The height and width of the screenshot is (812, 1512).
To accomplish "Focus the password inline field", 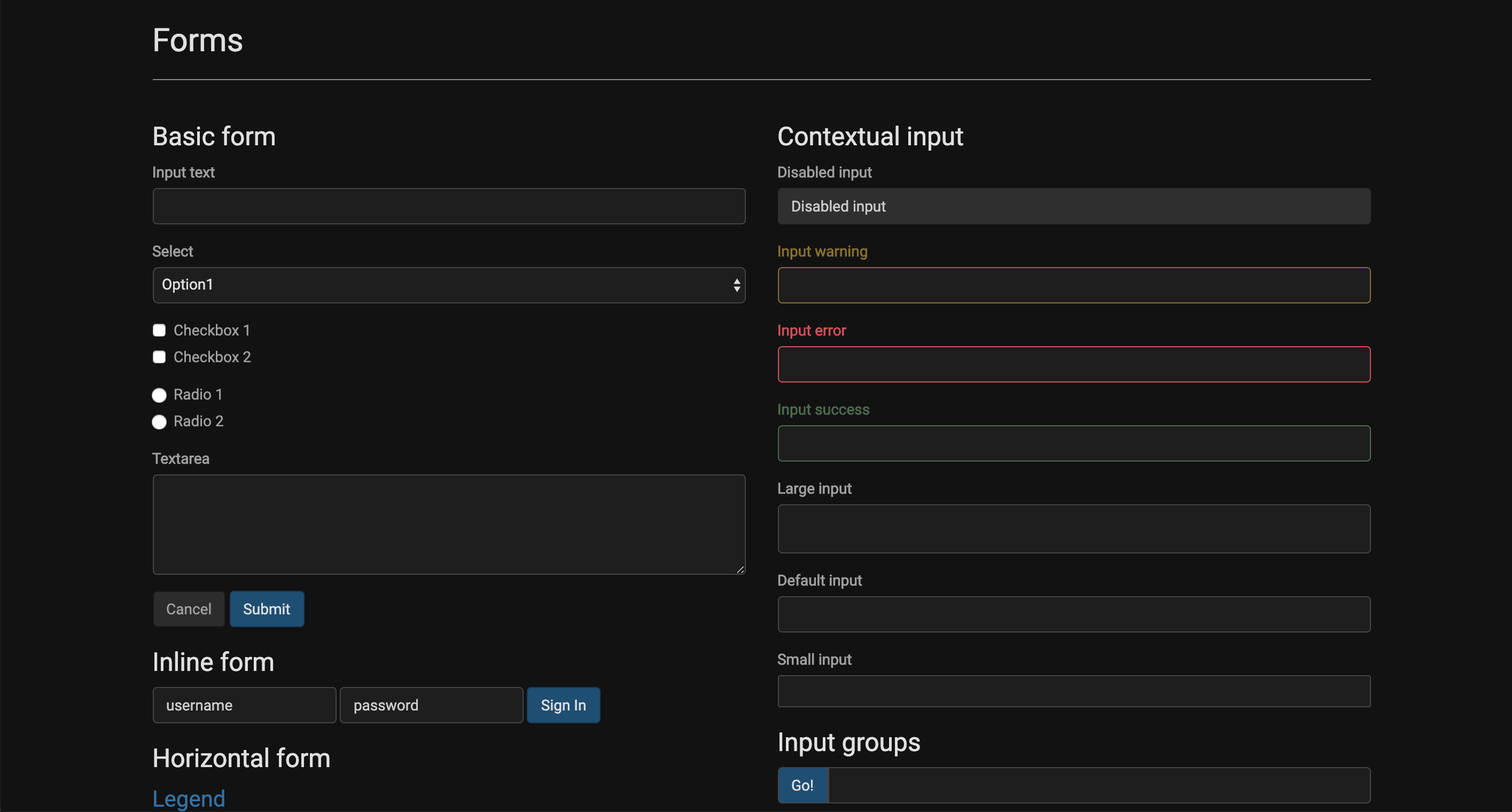I will click(x=431, y=705).
